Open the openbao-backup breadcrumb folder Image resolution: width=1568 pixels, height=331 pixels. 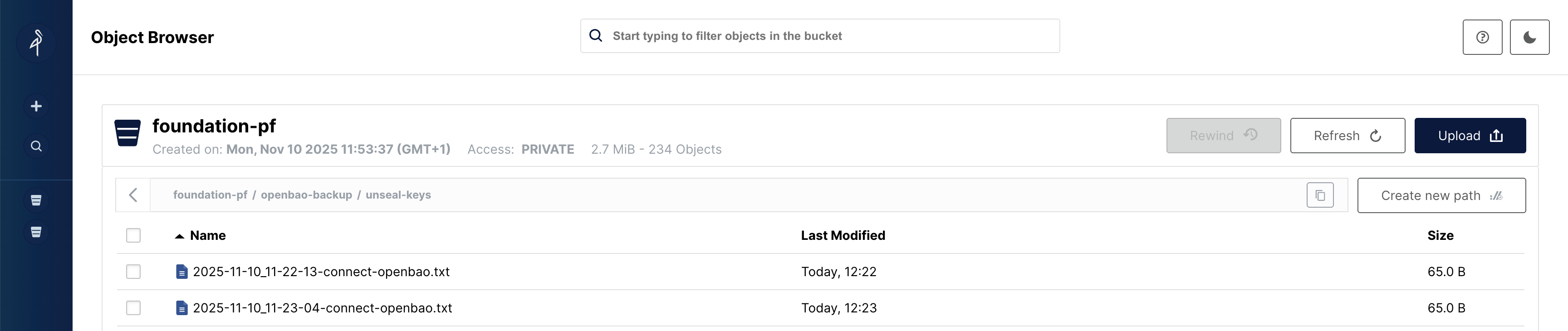[x=306, y=195]
